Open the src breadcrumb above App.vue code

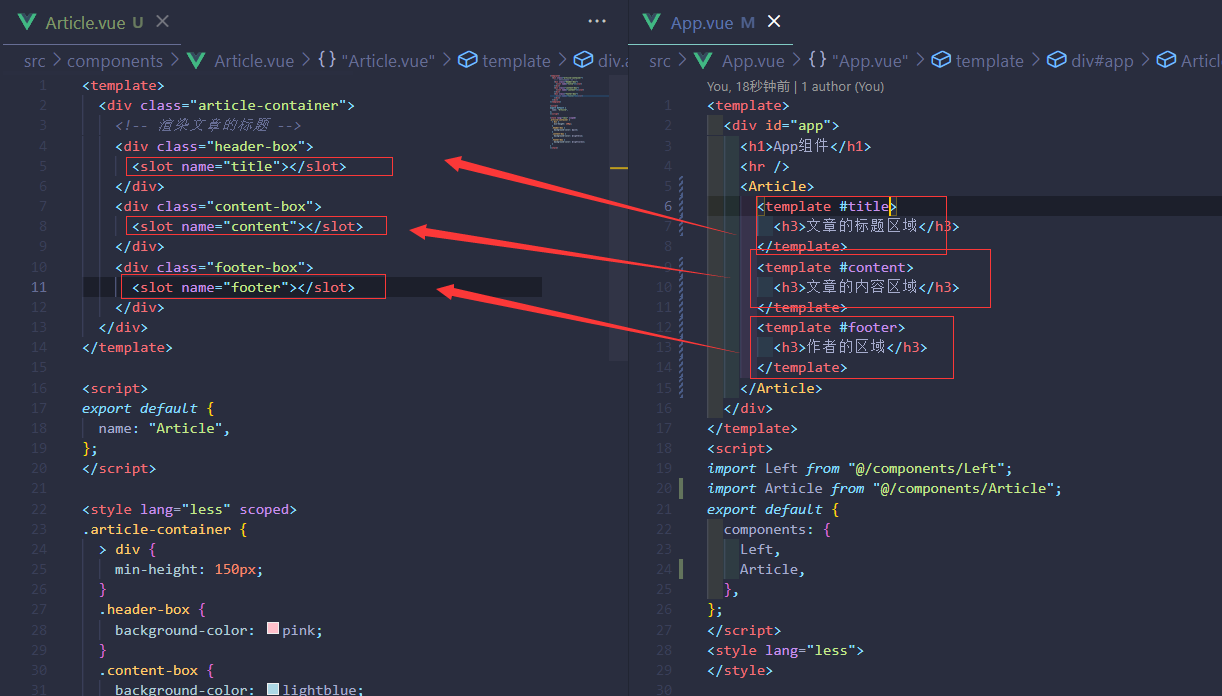(660, 61)
